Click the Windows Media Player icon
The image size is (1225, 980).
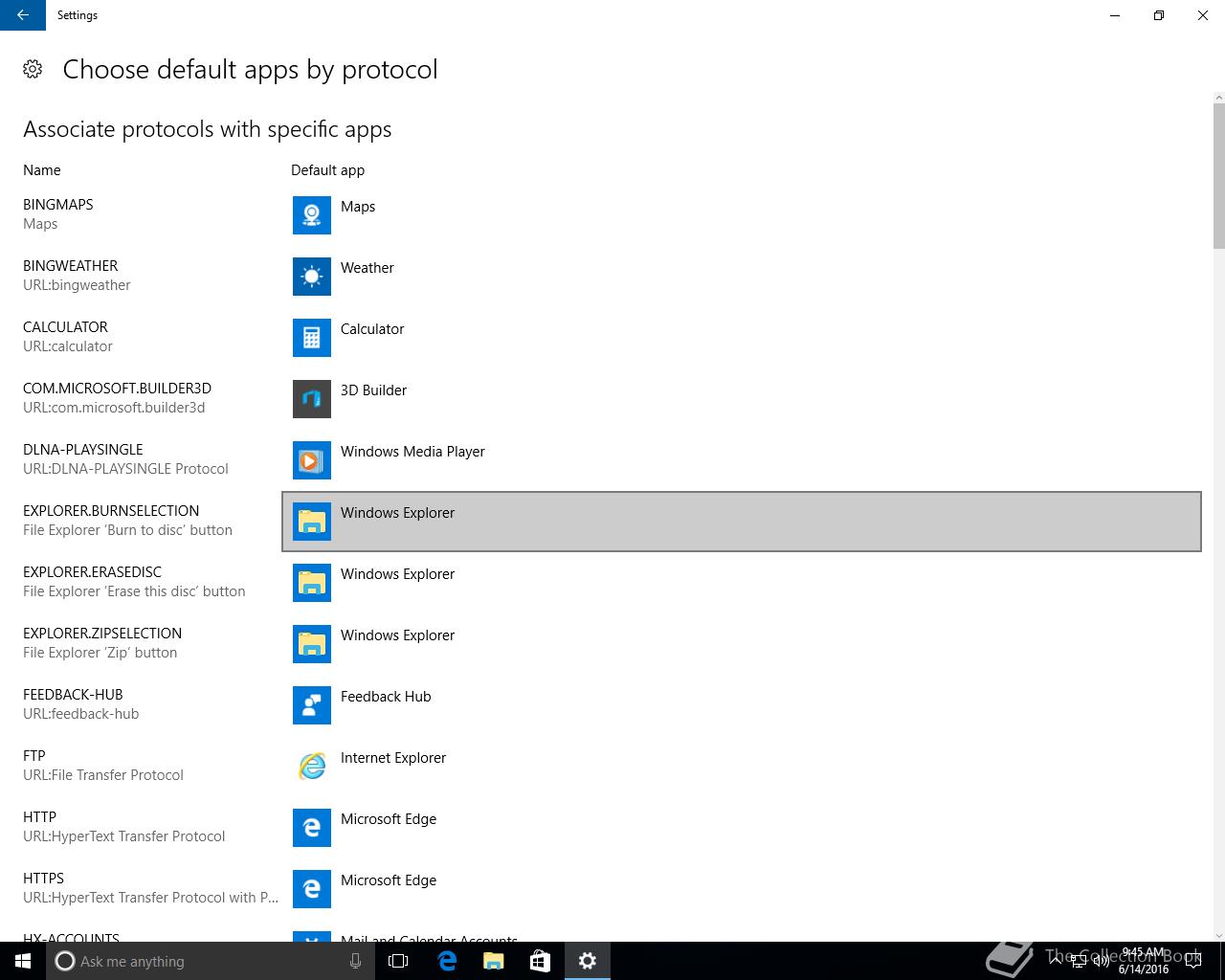[311, 460]
